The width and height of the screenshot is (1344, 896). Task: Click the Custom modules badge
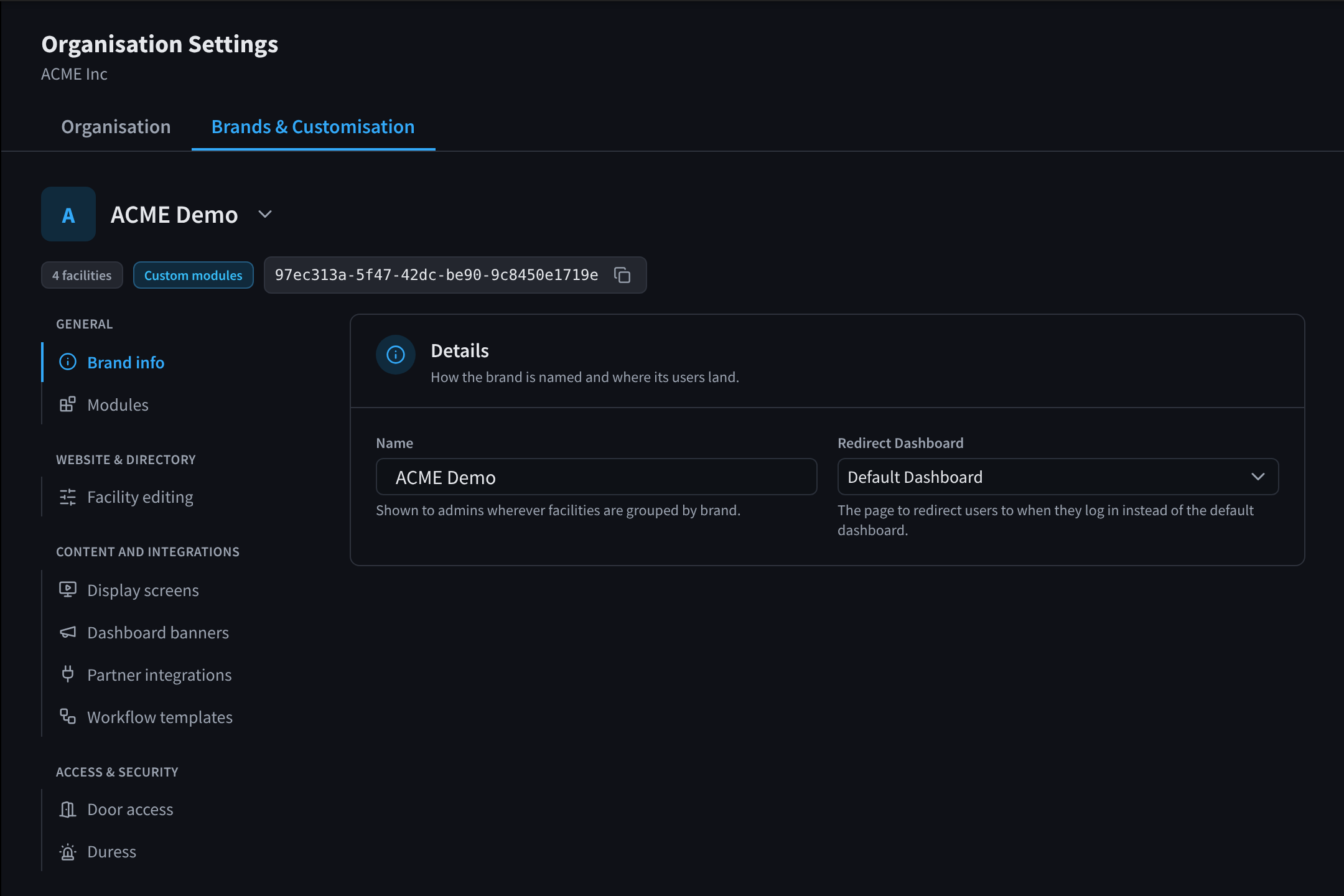pyautogui.click(x=194, y=275)
